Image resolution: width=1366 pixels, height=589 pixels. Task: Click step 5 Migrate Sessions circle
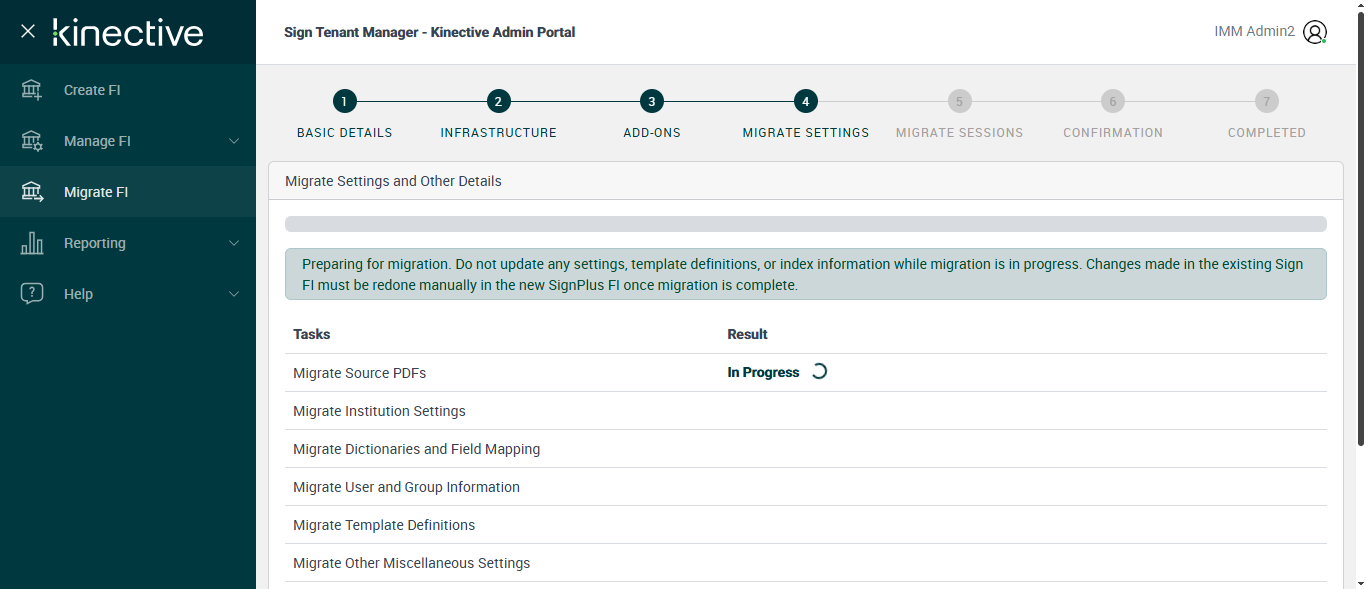click(959, 101)
